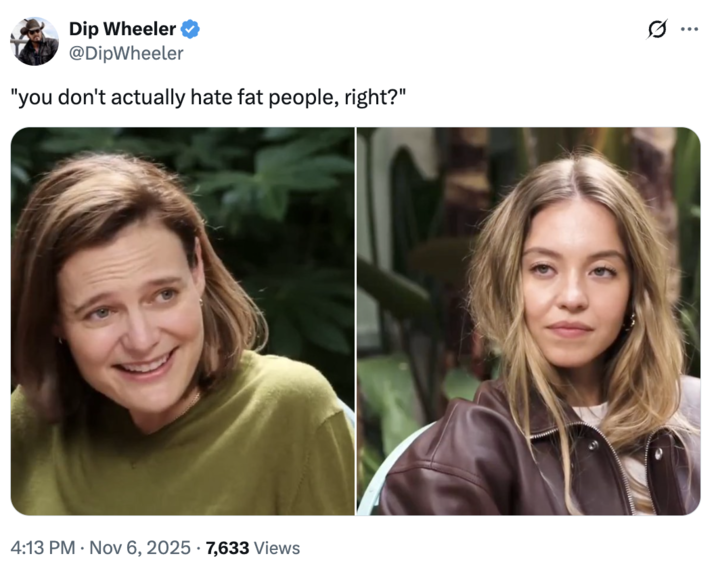Image resolution: width=716 pixels, height=573 pixels.
Task: Click the display name Dip Wheeler
Action: click(122, 30)
